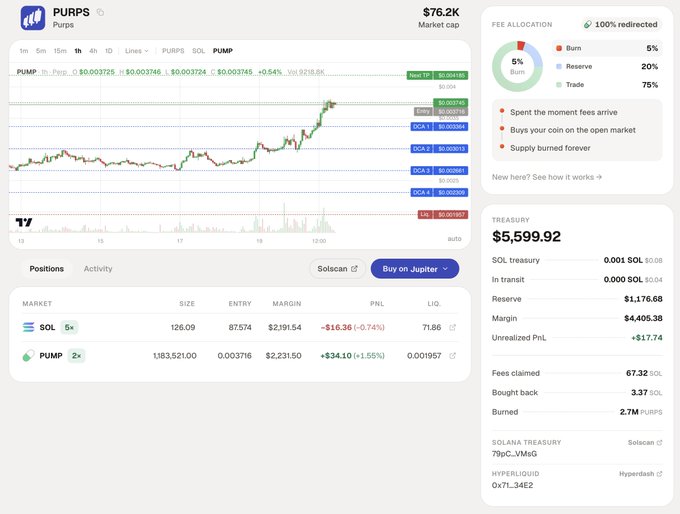Click the Next TP price label
This screenshot has height=514, width=680.
(437, 75)
